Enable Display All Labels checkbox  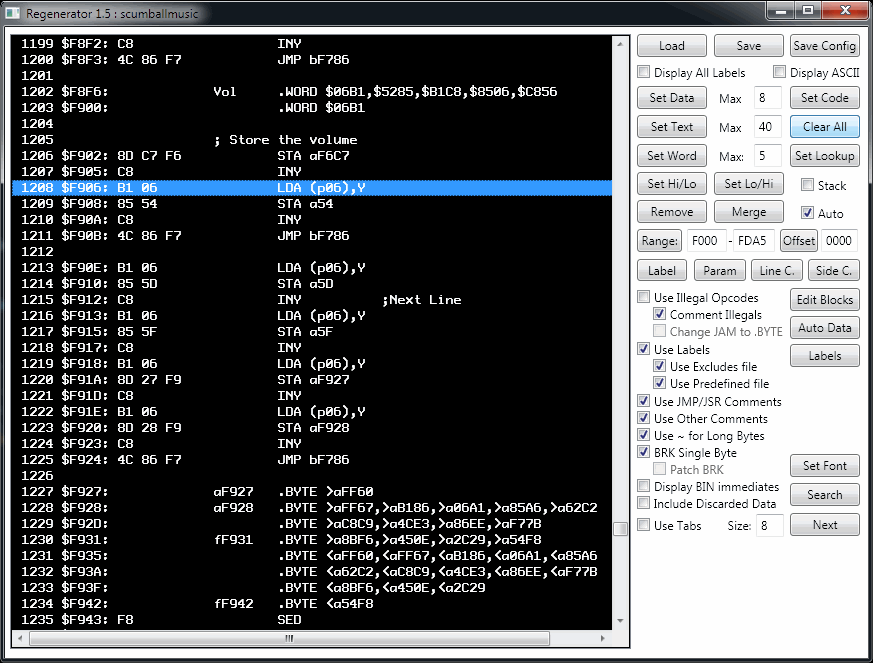click(x=645, y=73)
